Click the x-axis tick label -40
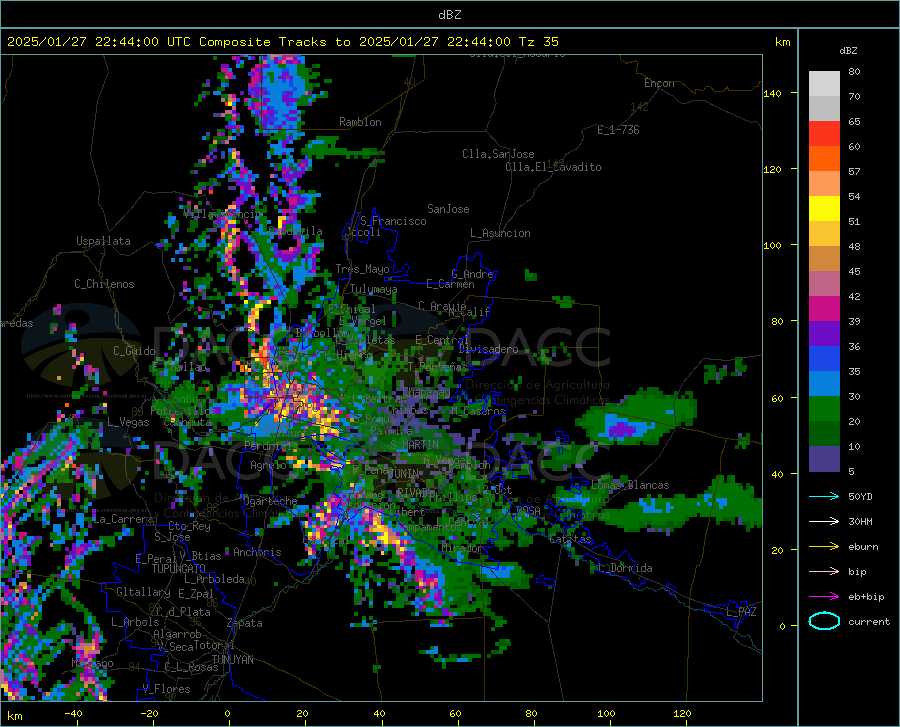 point(73,713)
